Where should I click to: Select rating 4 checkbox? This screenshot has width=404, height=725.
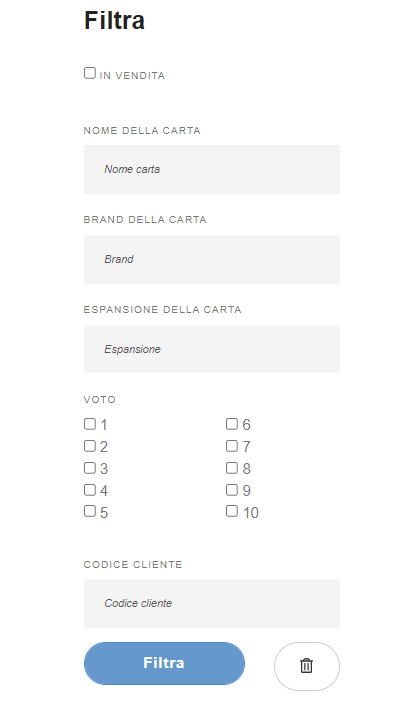(x=90, y=490)
